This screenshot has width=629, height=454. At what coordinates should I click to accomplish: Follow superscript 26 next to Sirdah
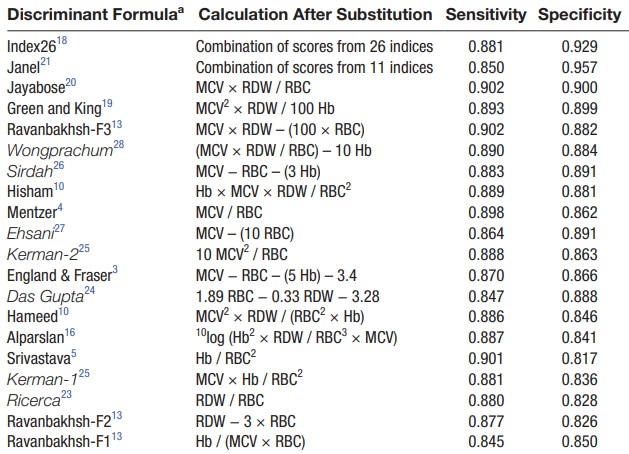59,165
